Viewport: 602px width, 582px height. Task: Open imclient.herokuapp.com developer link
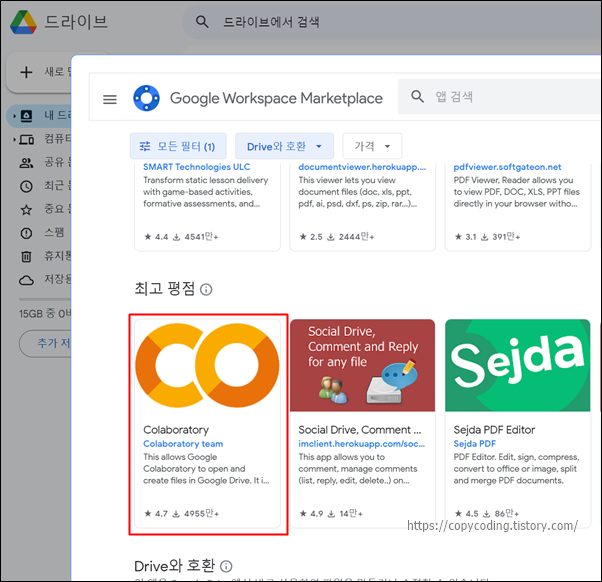(362, 444)
